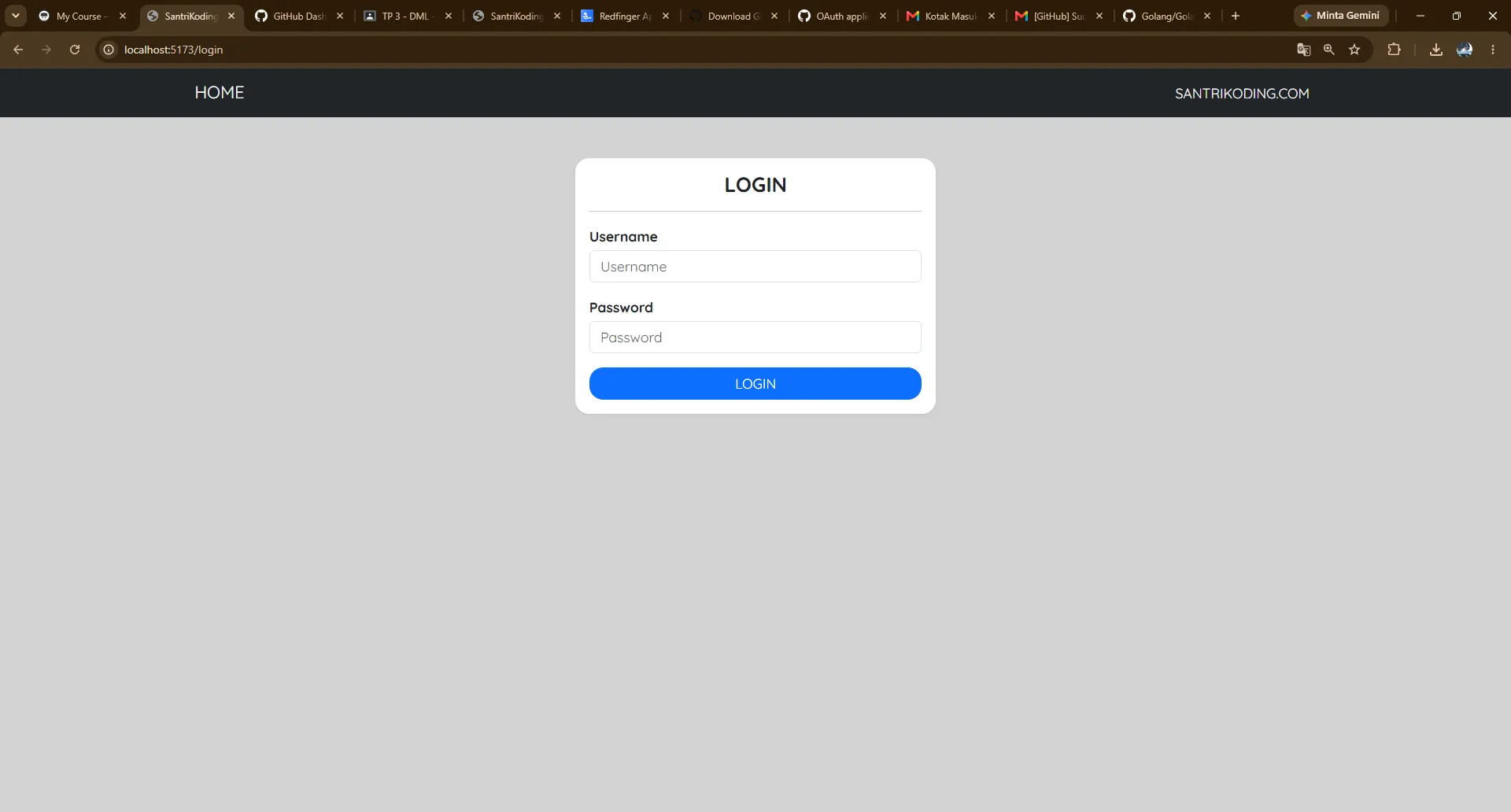Click the Username field label

(623, 237)
